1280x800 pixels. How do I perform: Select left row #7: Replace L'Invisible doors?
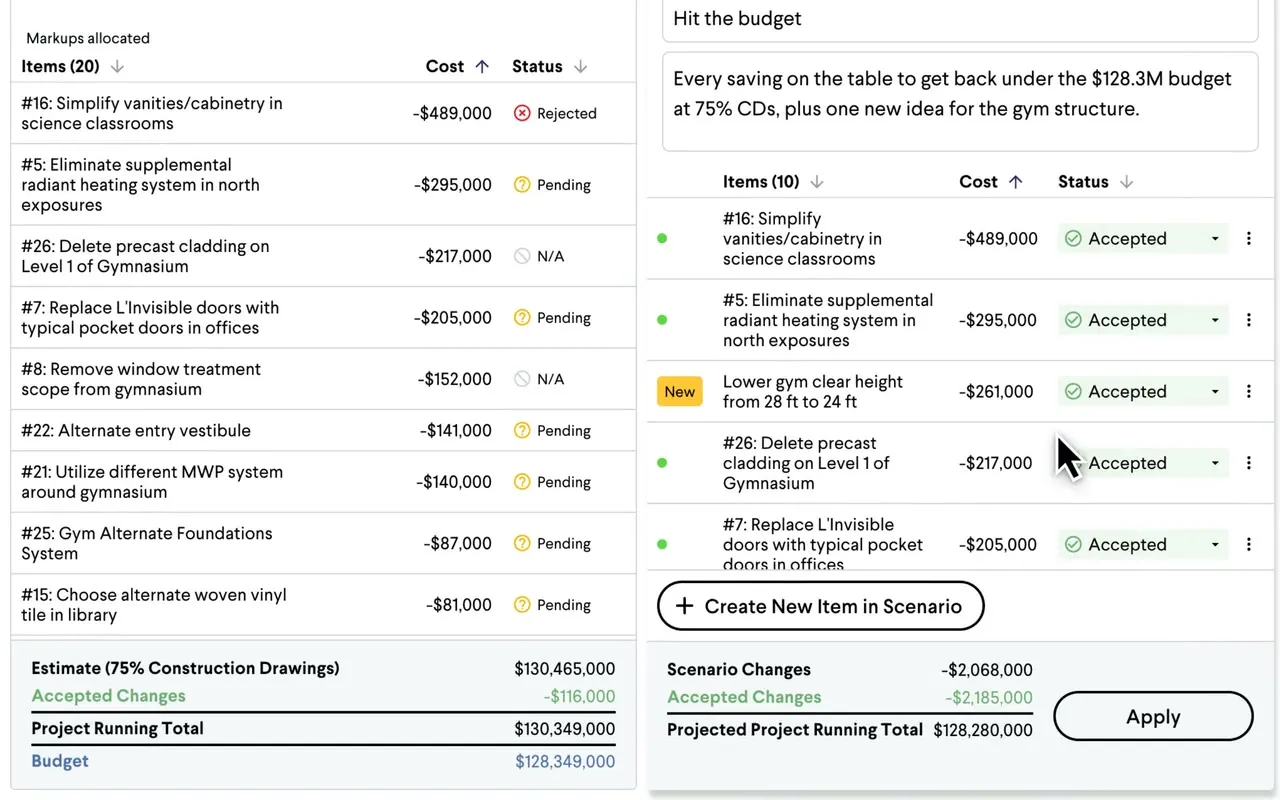pos(323,318)
